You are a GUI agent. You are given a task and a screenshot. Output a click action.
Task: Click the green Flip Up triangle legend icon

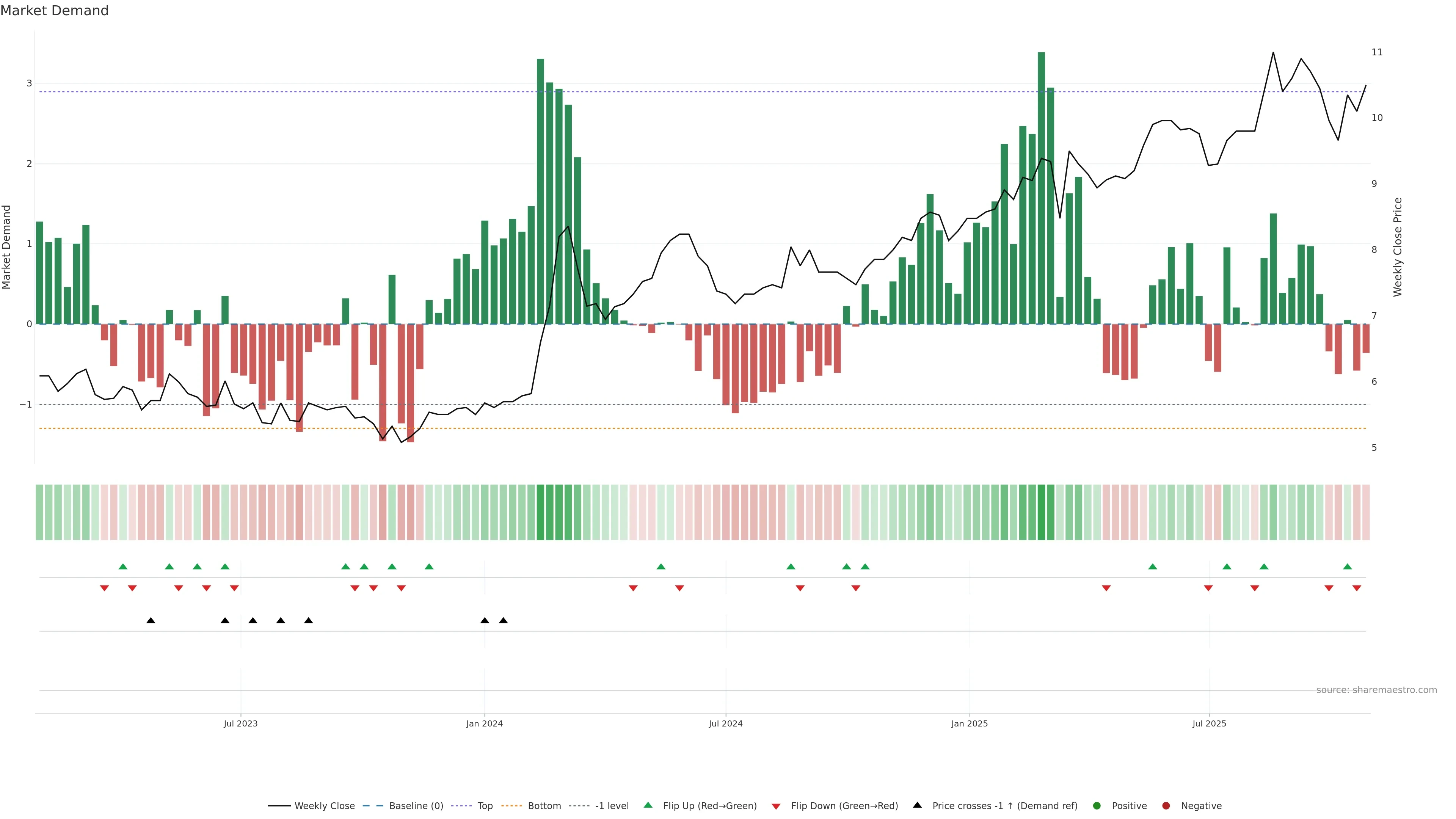click(648, 805)
